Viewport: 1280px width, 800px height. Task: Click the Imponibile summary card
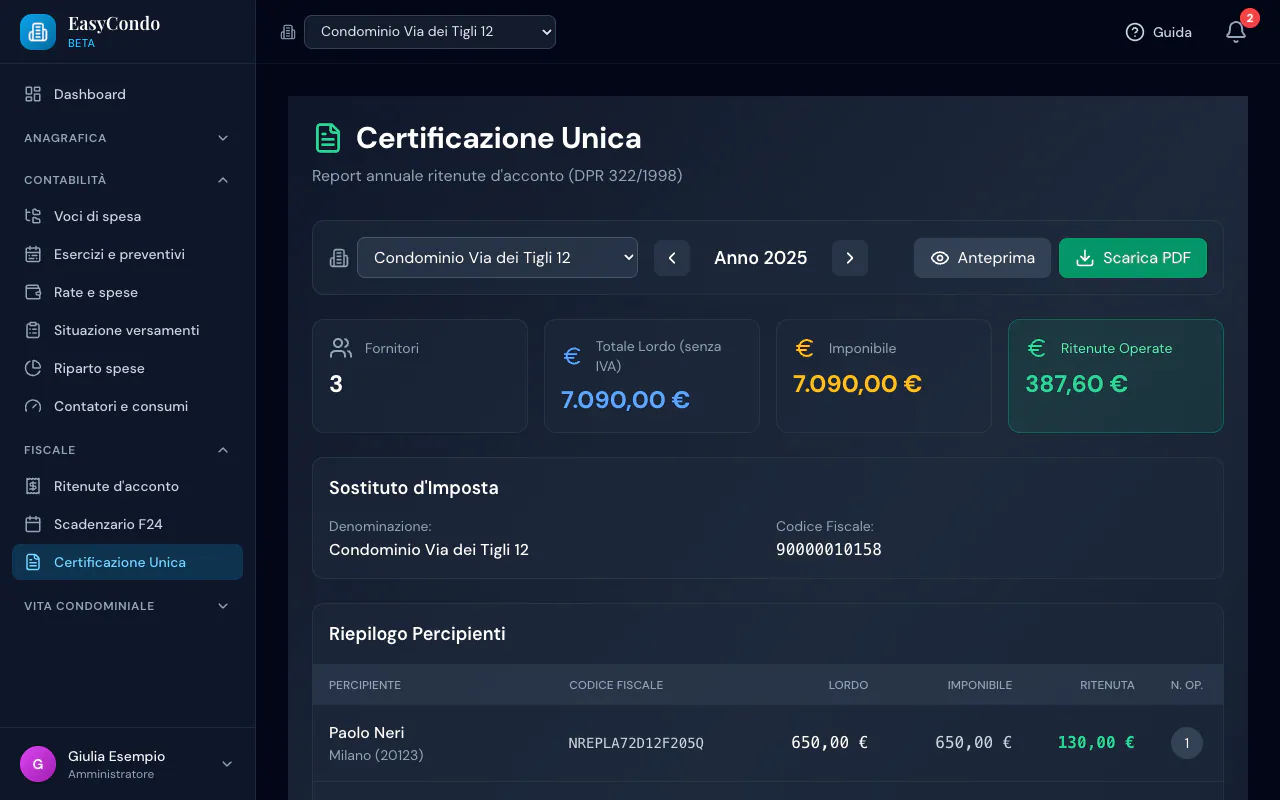[x=884, y=376]
